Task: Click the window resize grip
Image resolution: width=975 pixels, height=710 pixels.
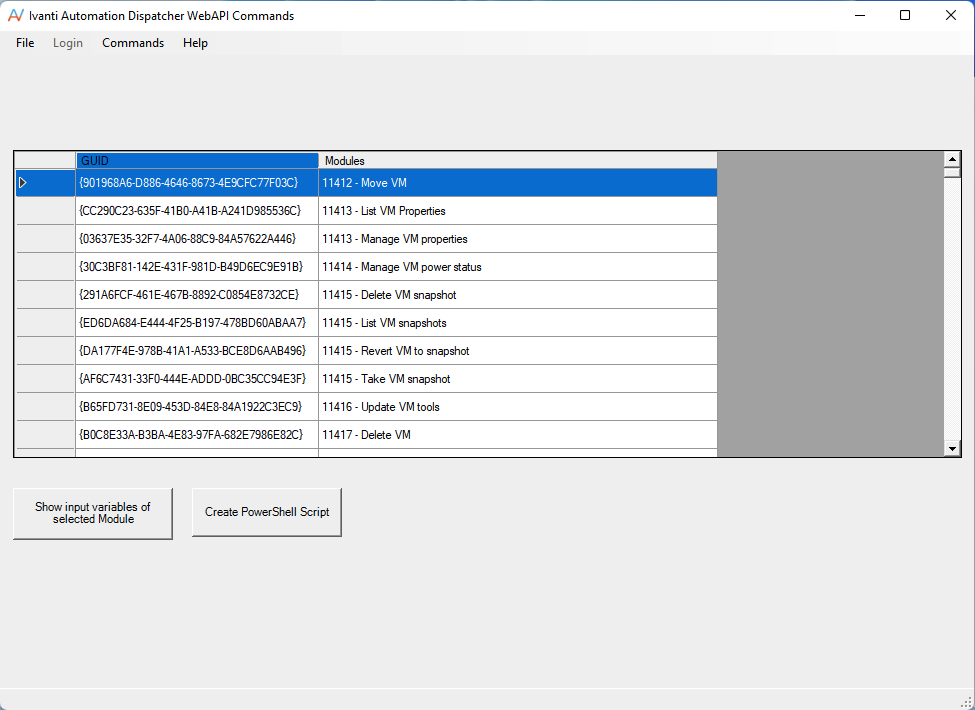Action: coord(967,702)
